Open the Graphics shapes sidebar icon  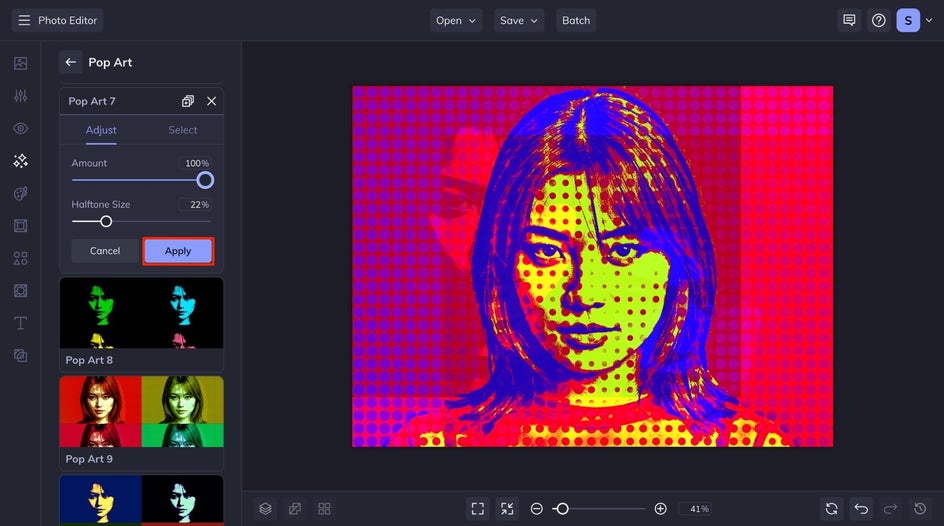click(20, 258)
